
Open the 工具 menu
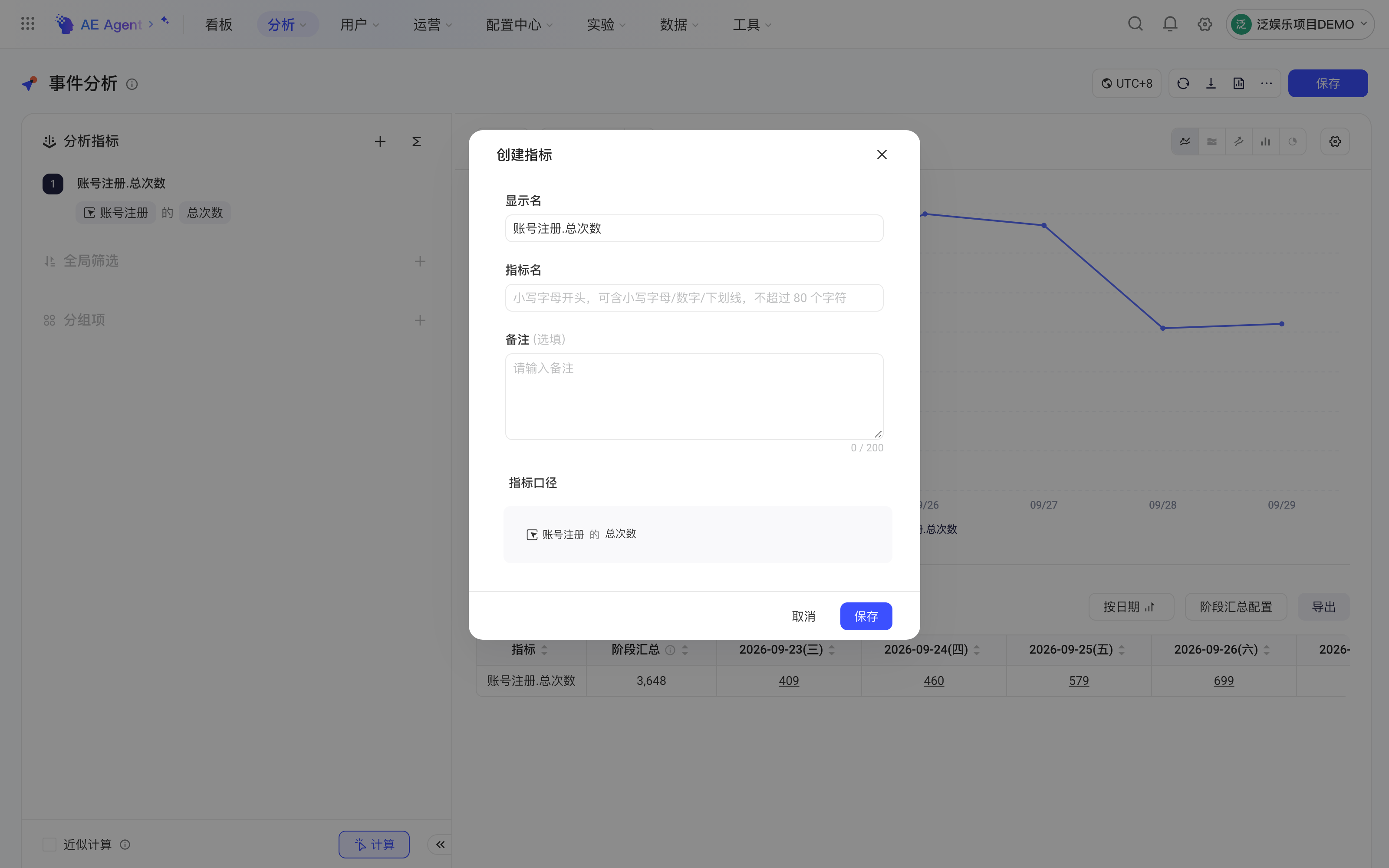[x=752, y=25]
